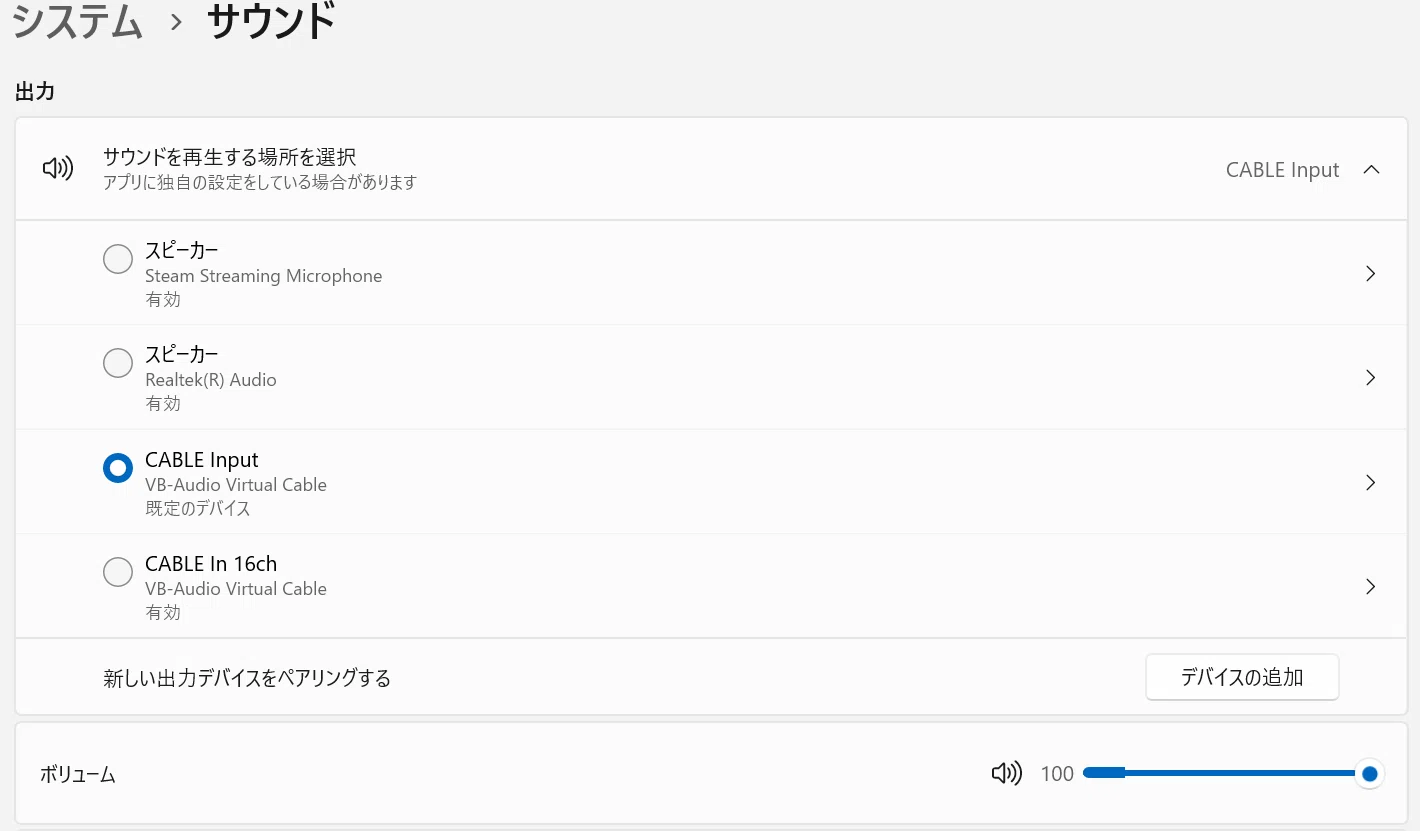The image size is (1420, 831).
Task: Click 既定のデバイス status text
Action: click(x=198, y=509)
